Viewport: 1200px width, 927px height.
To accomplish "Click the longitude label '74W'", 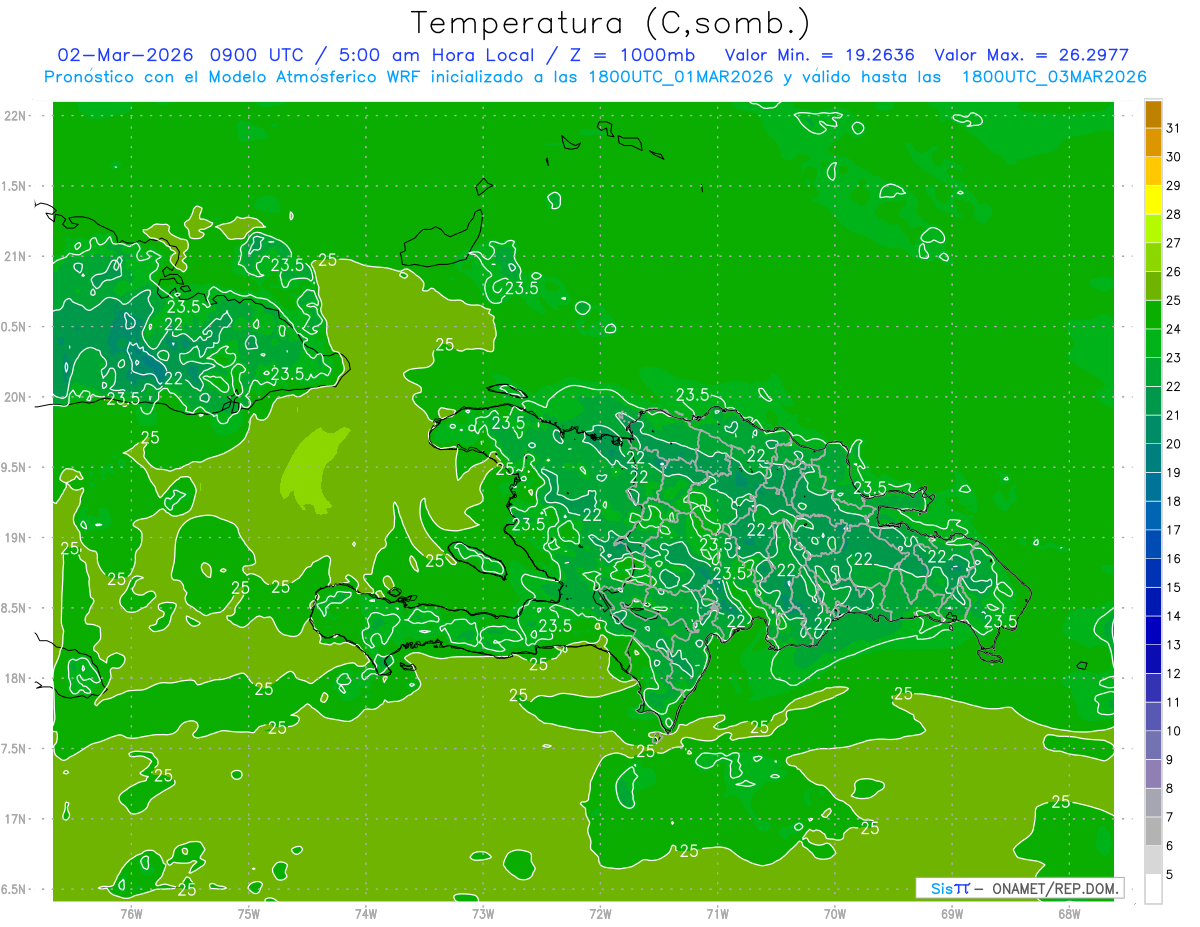I will (366, 913).
